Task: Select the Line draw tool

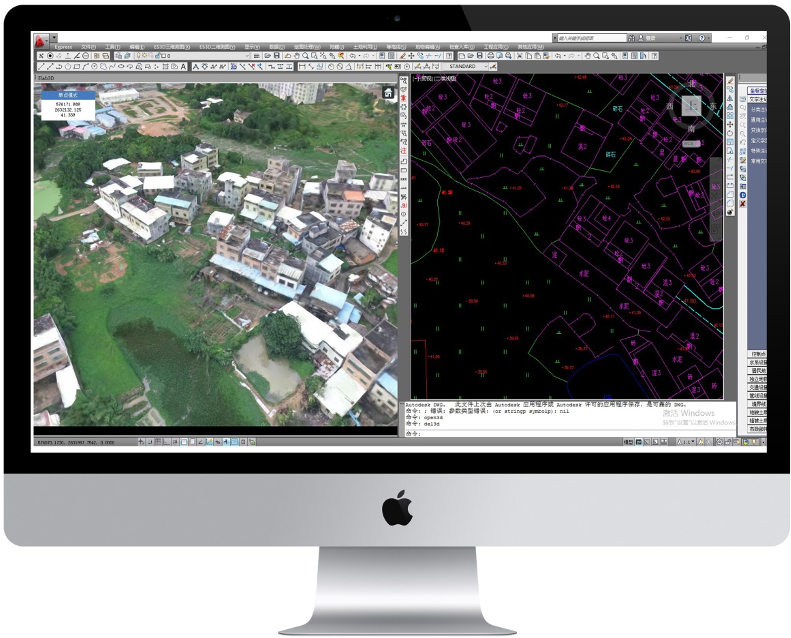Action: point(41,67)
